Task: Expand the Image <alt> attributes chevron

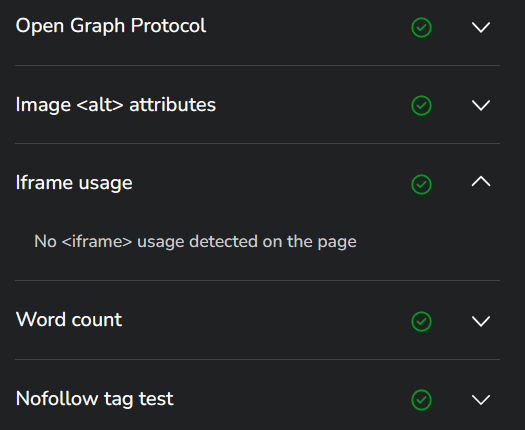Action: point(481,105)
